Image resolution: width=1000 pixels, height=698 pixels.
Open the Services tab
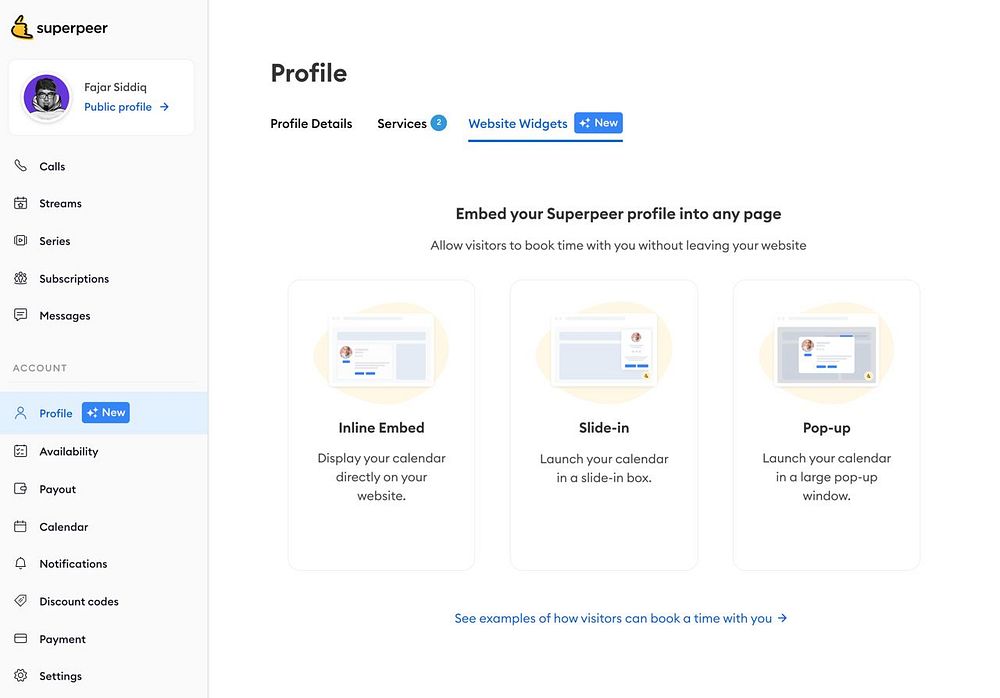tap(402, 124)
